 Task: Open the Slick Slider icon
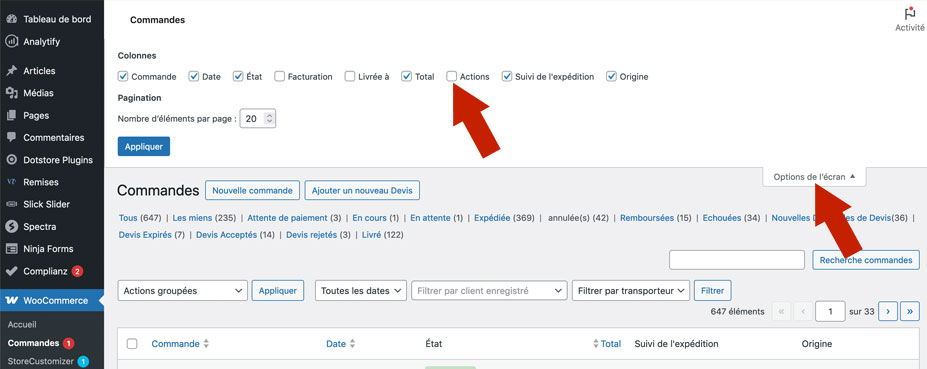point(11,204)
